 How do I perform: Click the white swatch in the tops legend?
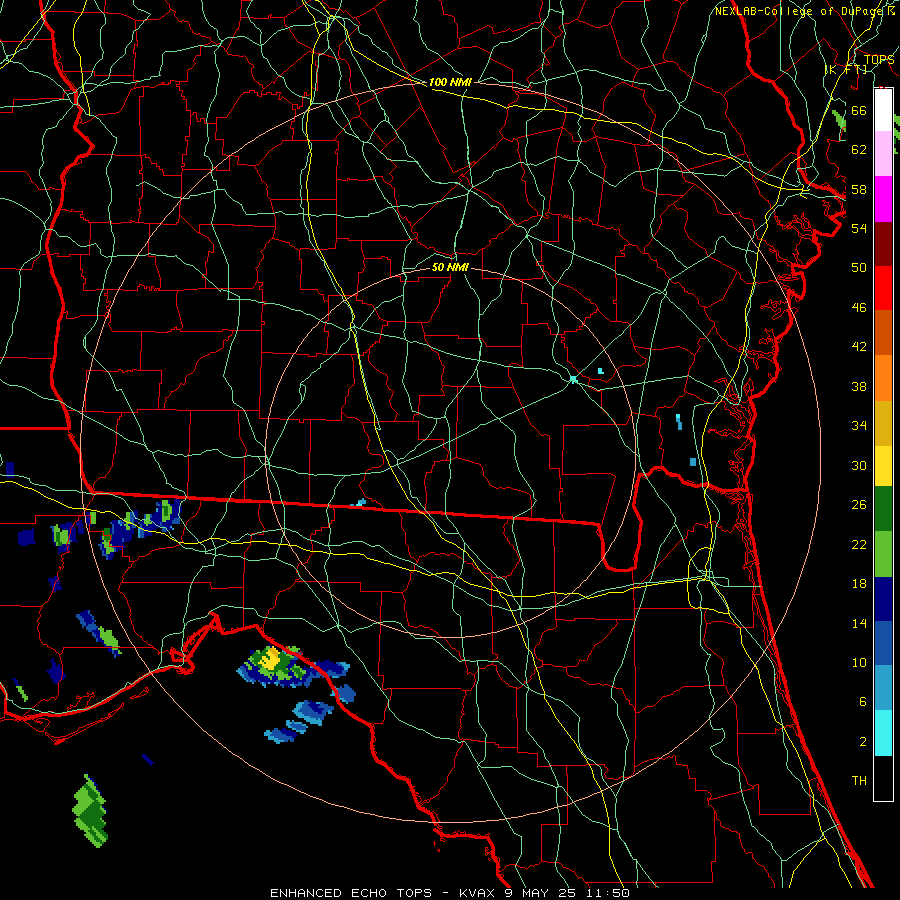883,110
